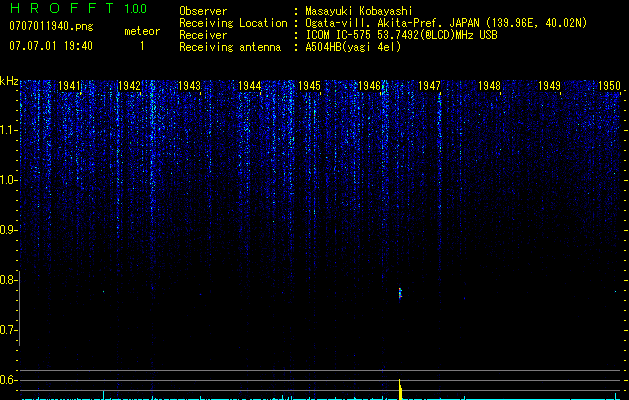The image size is (629, 400).
Task: Click the observer name Masayuki Kobayashi
Action: pyautogui.click(x=359, y=11)
